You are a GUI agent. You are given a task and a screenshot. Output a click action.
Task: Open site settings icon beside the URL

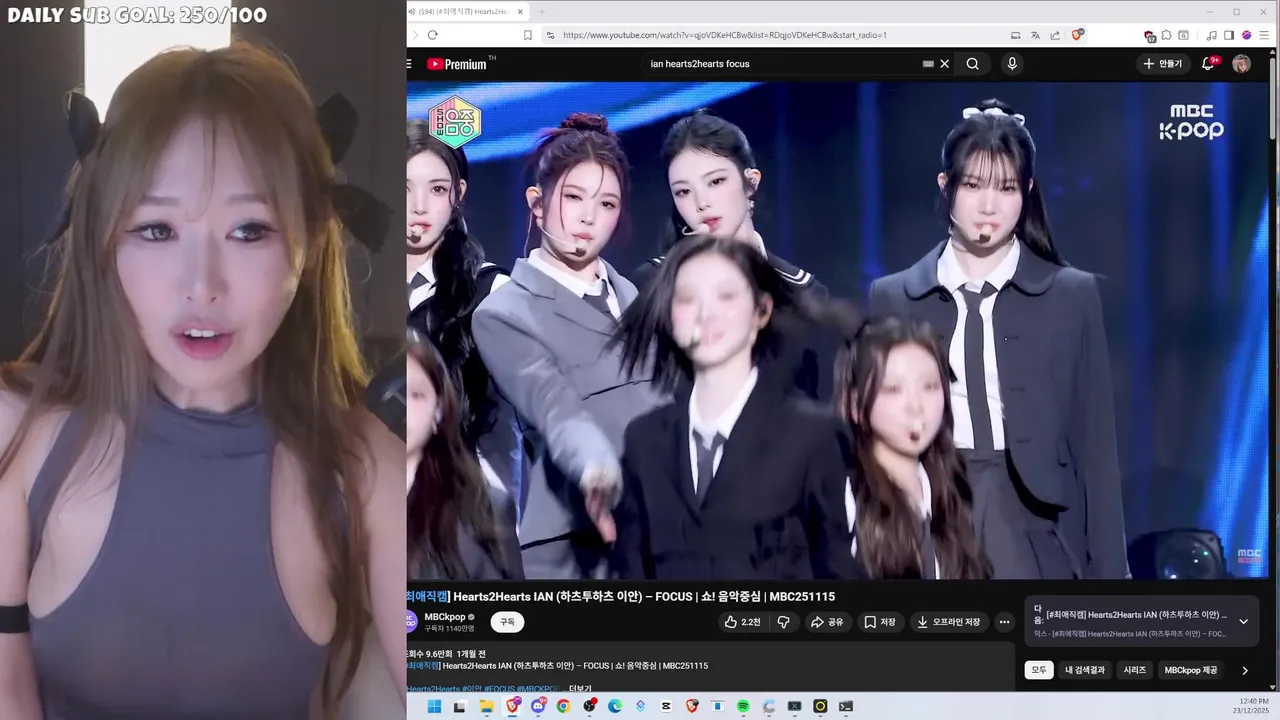tap(550, 35)
